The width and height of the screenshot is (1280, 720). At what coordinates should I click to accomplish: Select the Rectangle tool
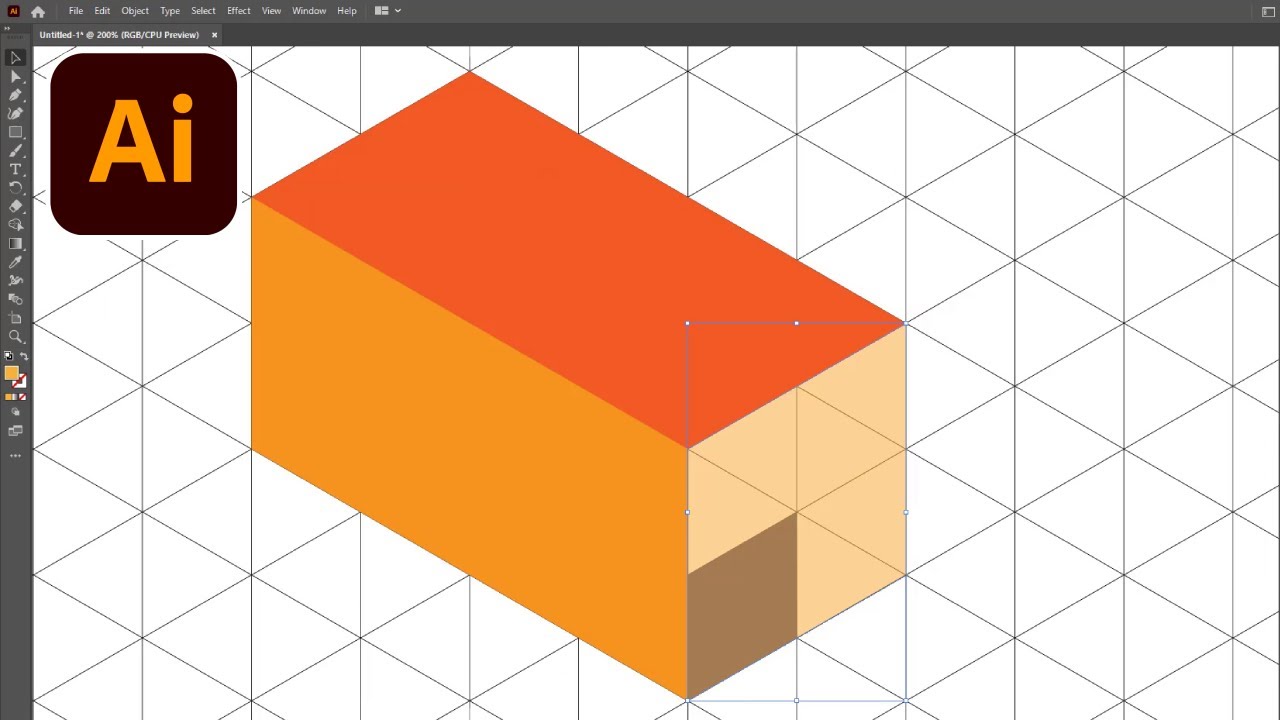(x=15, y=132)
